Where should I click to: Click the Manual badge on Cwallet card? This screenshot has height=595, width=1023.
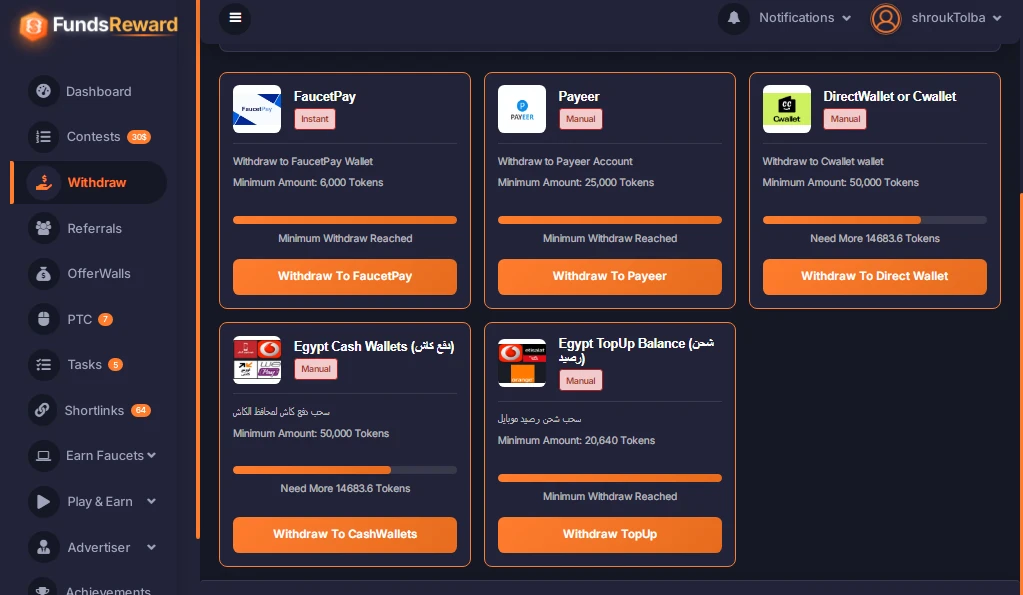(845, 119)
